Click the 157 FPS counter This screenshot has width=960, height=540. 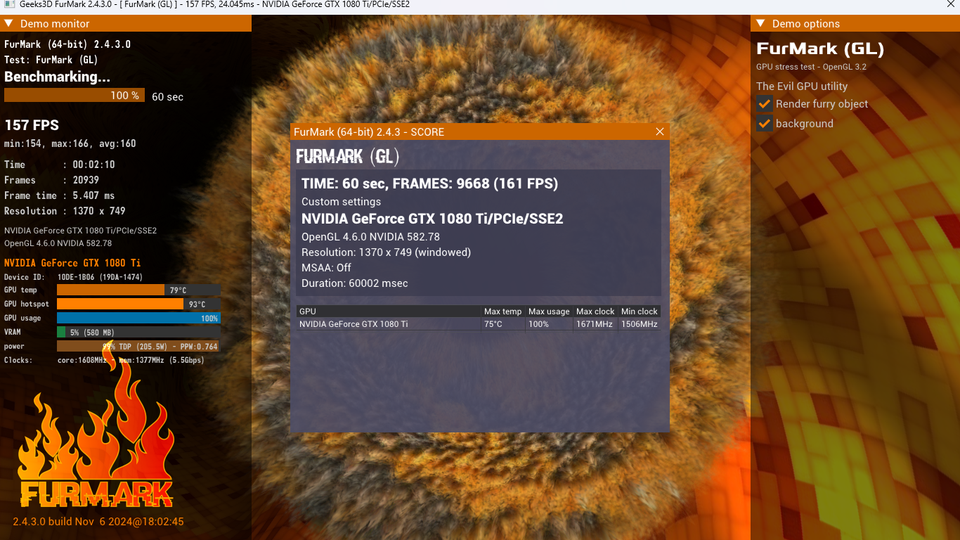click(32, 125)
